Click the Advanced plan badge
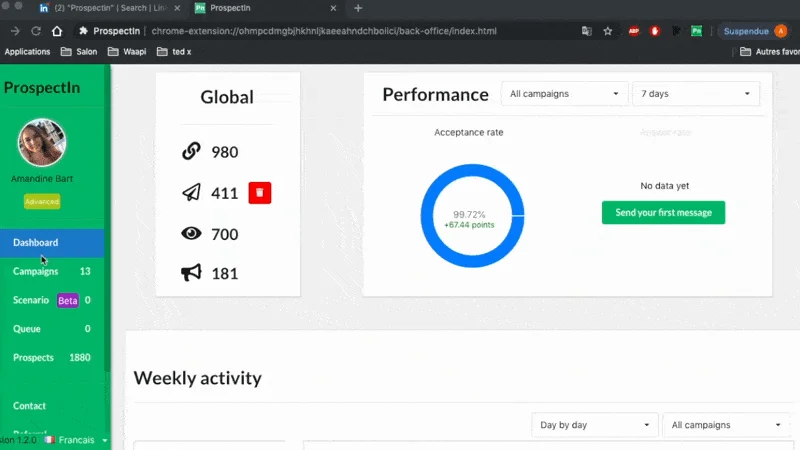 tap(42, 202)
